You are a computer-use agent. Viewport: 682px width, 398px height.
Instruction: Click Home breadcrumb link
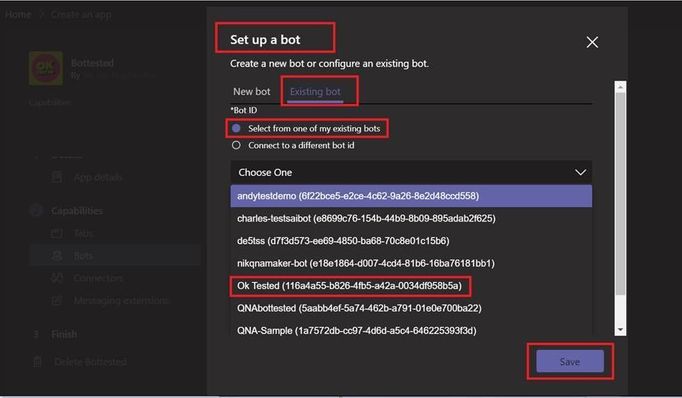(x=18, y=14)
